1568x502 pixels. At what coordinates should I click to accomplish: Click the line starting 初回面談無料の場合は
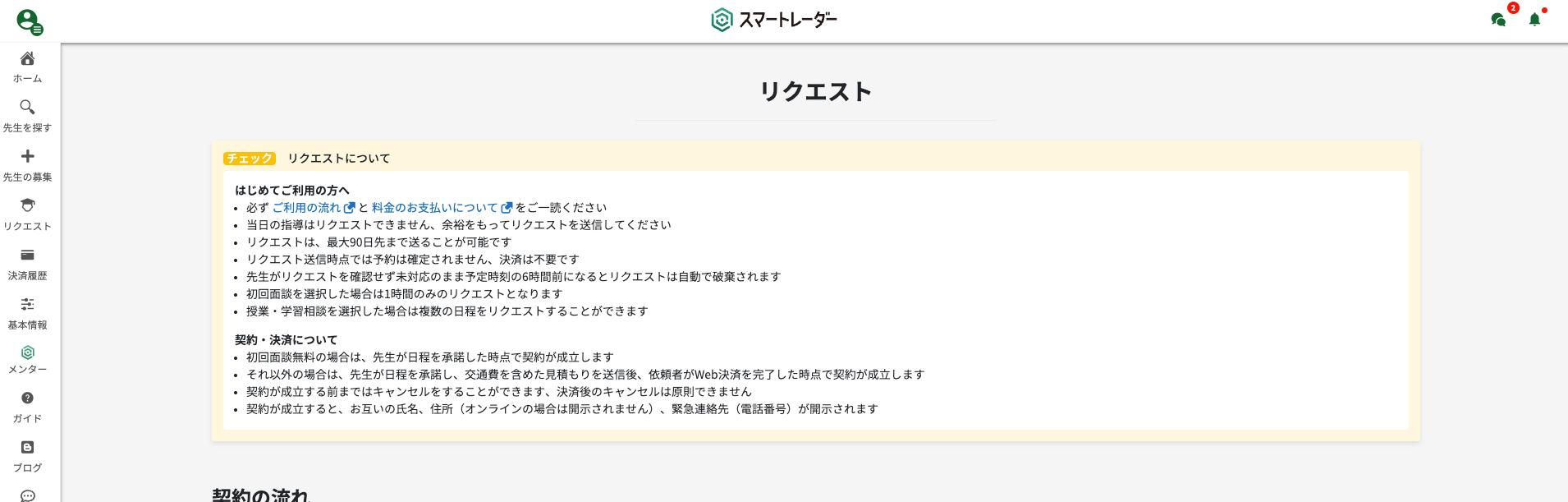click(430, 357)
